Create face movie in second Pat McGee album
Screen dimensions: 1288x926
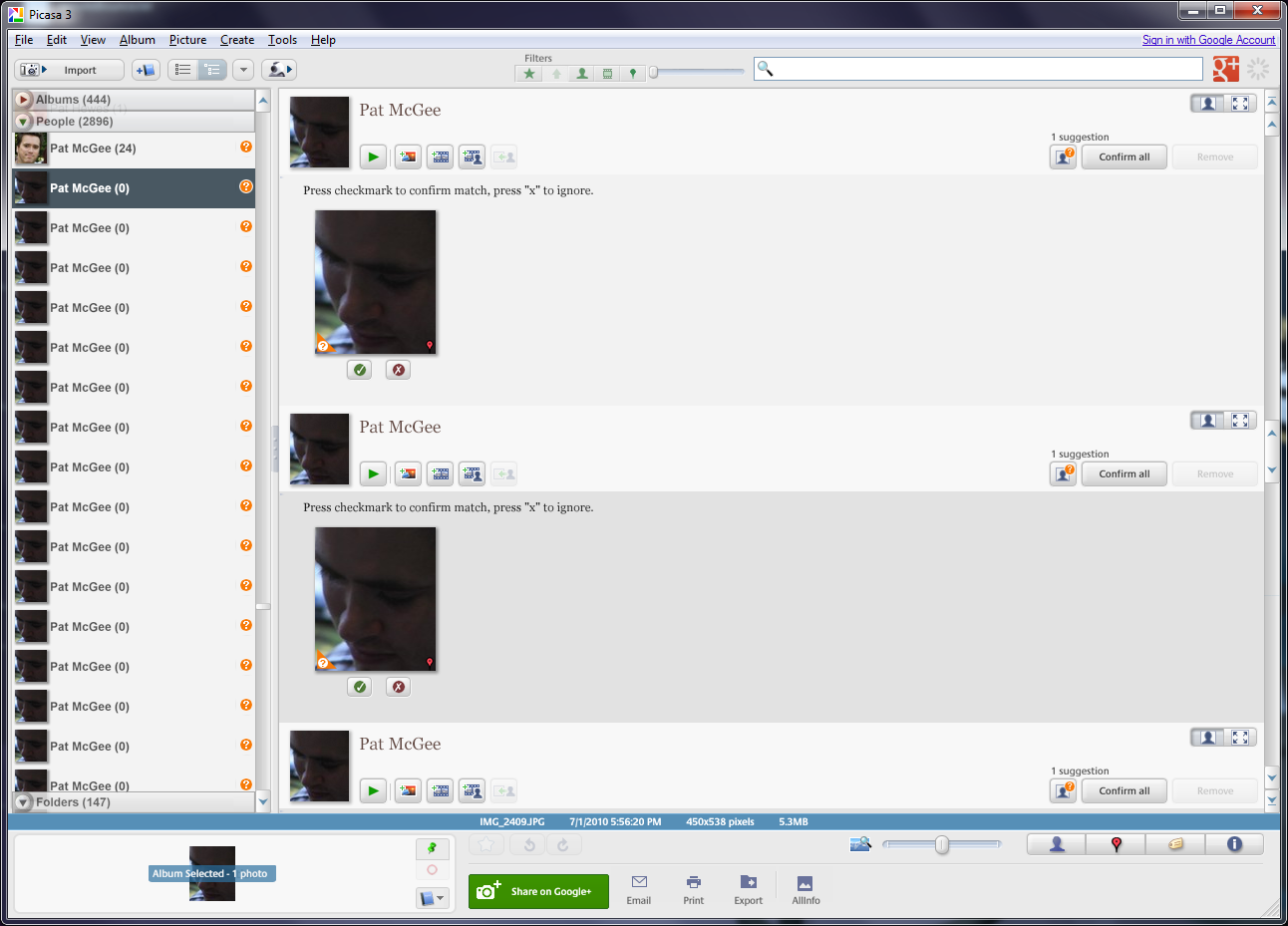coord(472,473)
